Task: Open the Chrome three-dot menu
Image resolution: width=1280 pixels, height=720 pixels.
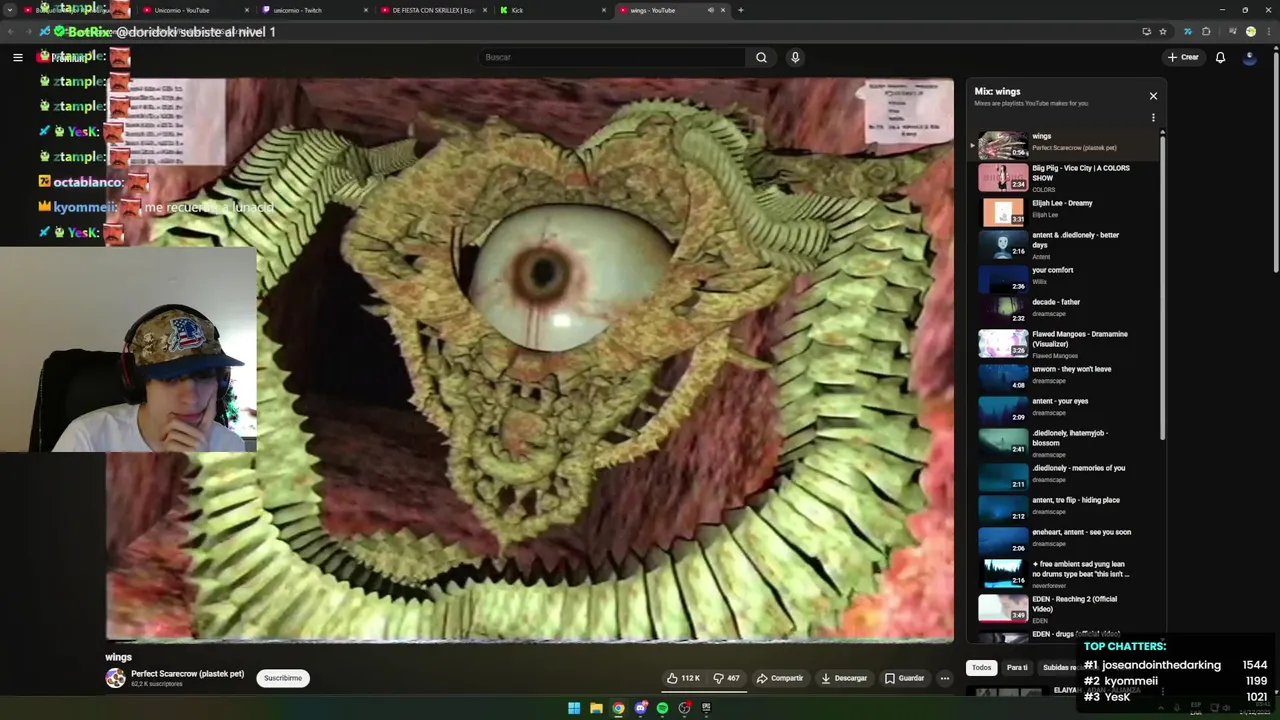Action: [1269, 32]
